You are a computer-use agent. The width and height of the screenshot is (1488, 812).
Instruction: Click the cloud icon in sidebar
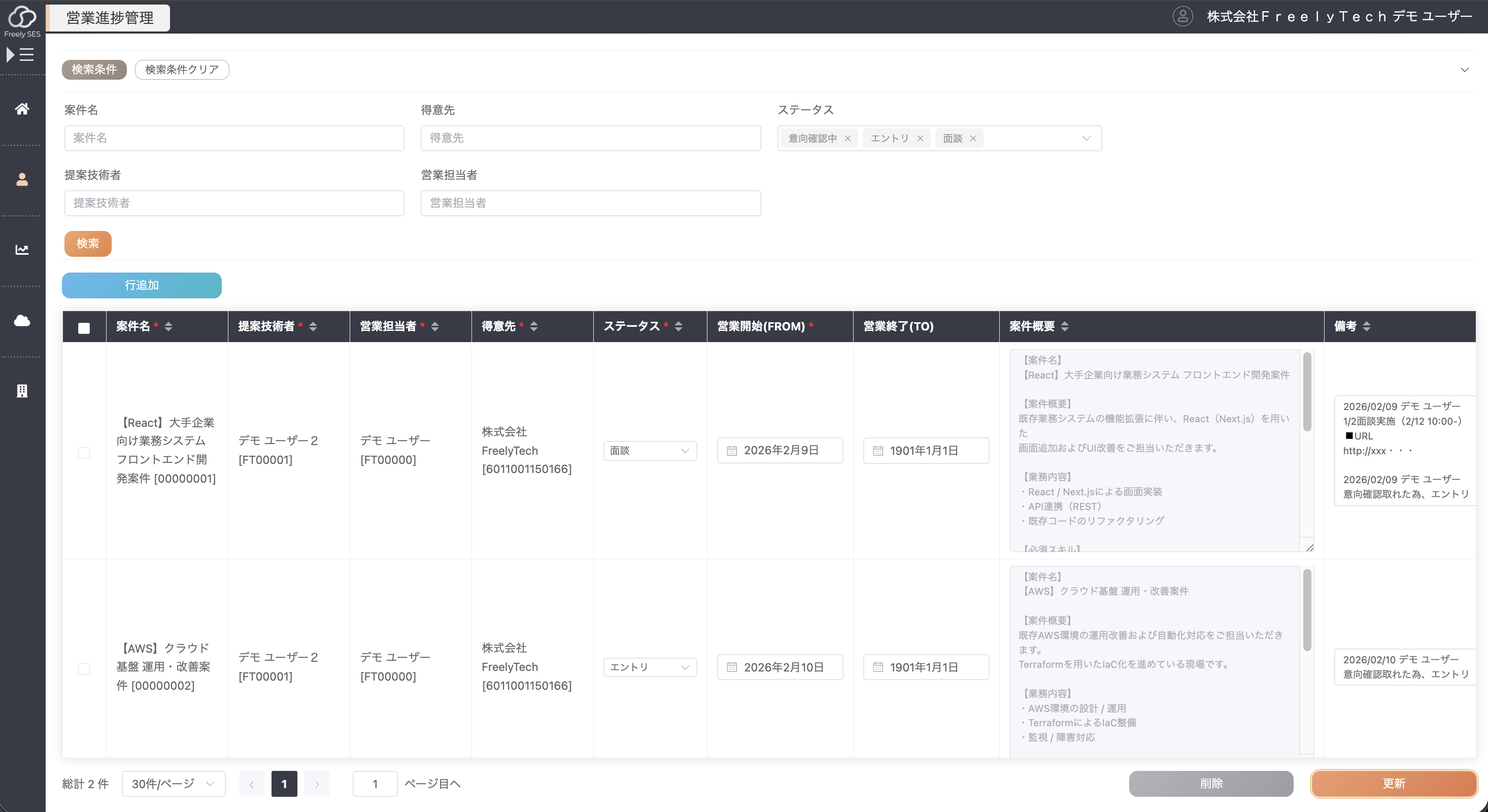22,321
